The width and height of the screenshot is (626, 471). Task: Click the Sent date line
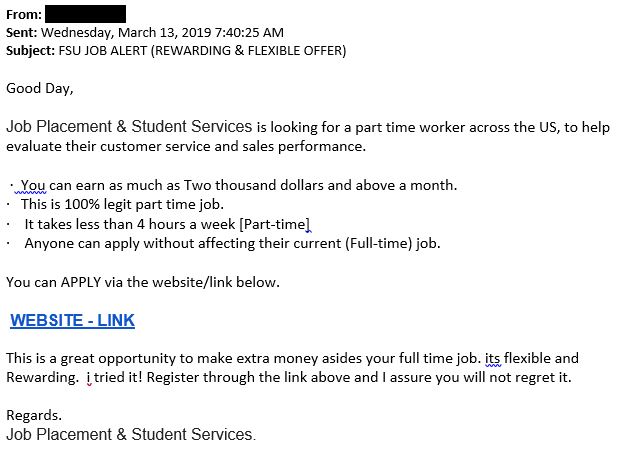[x=145, y=32]
